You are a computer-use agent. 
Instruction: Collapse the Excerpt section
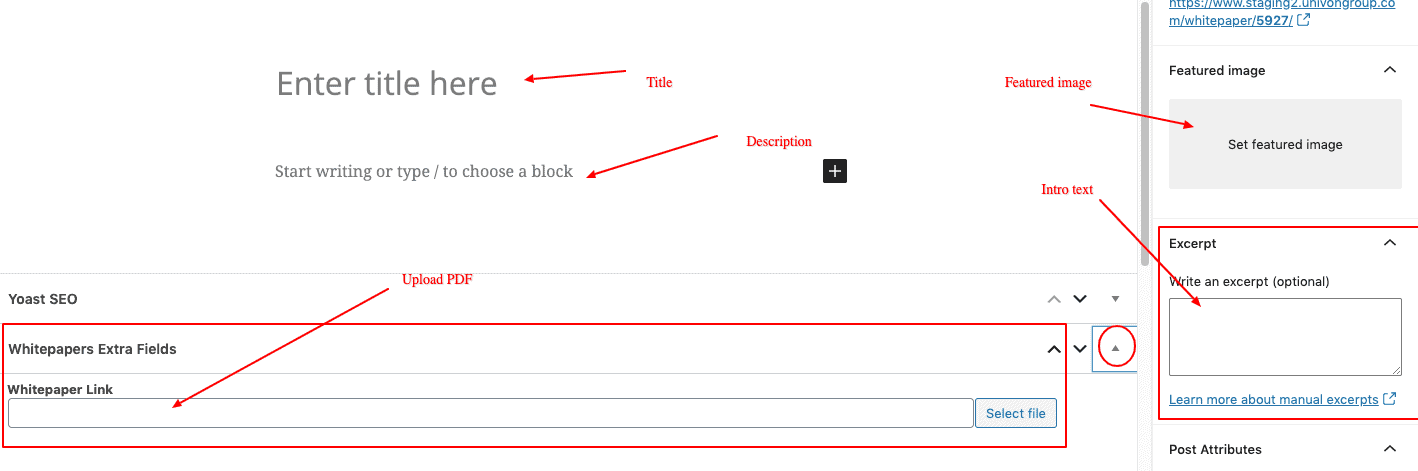(x=1389, y=243)
